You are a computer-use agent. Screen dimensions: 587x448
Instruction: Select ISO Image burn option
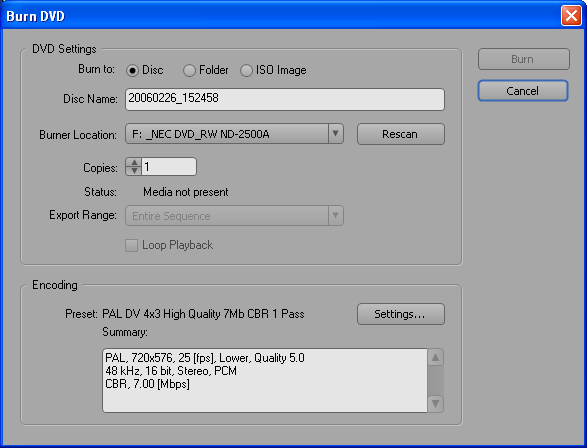246,70
